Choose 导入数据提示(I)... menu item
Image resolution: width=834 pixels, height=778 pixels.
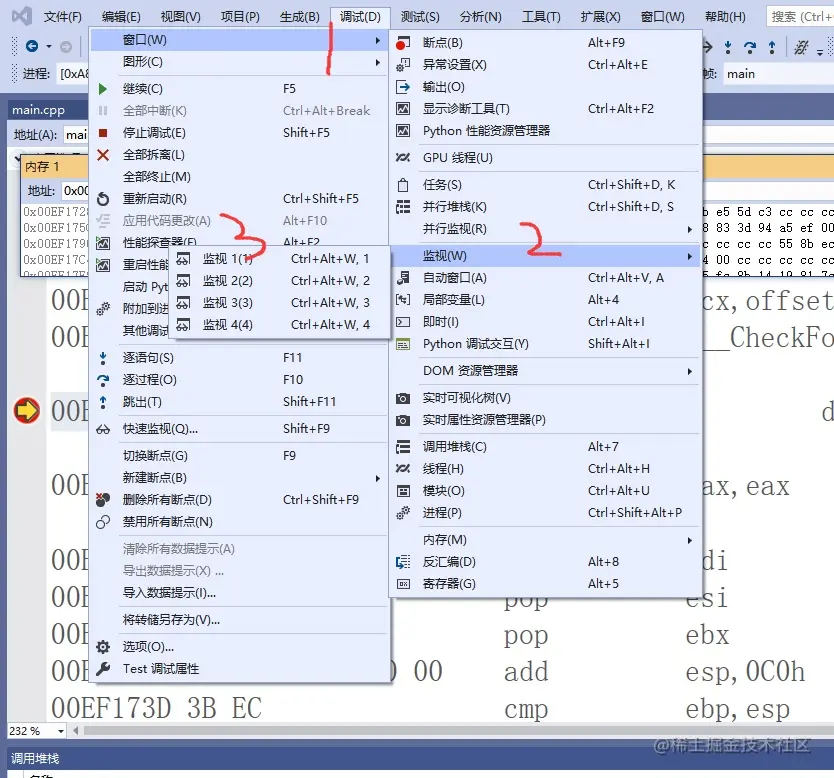coord(238,593)
